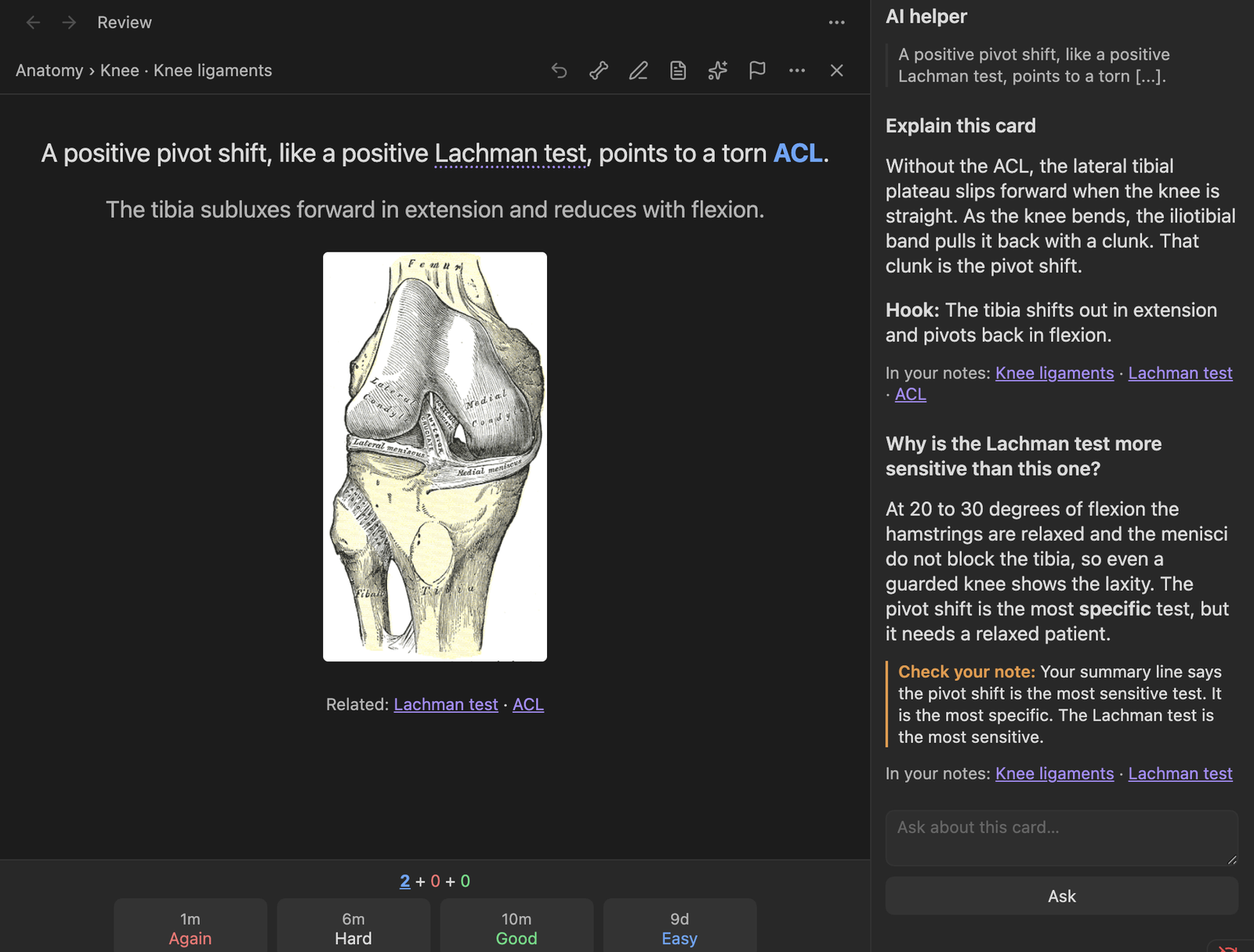This screenshot has height=952, width=1254.
Task: Open ACL link under Explain this card
Action: tap(910, 394)
